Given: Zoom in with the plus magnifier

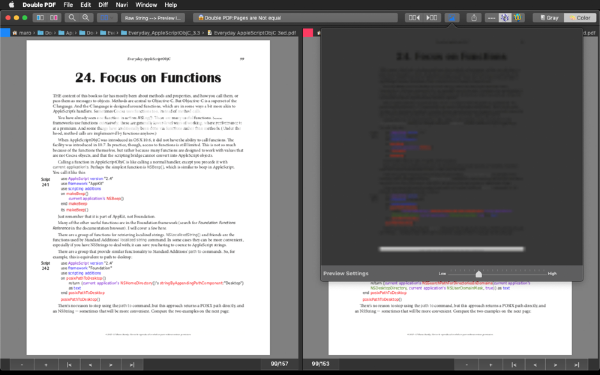Looking at the screenshot, I should point(86,18).
